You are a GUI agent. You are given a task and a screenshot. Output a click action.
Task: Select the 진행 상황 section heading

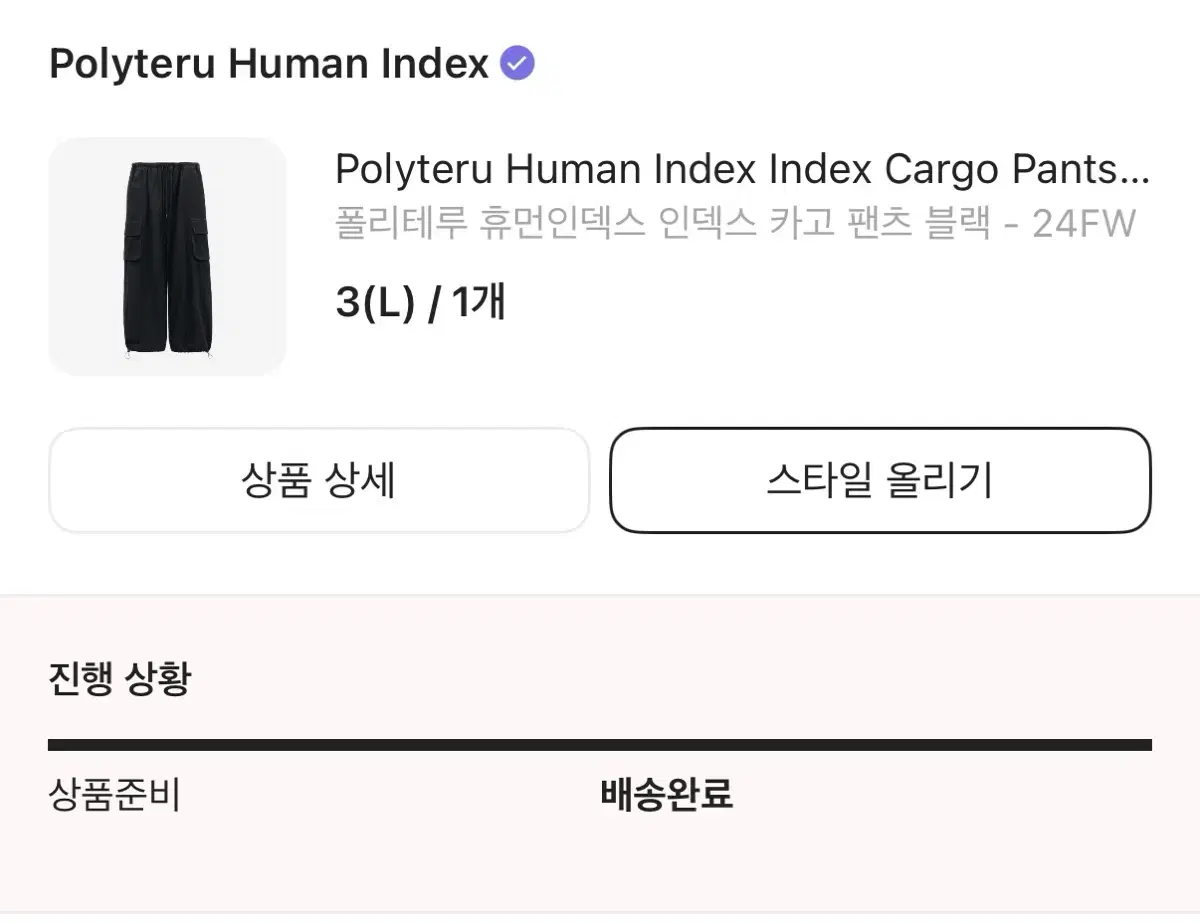[x=119, y=679]
